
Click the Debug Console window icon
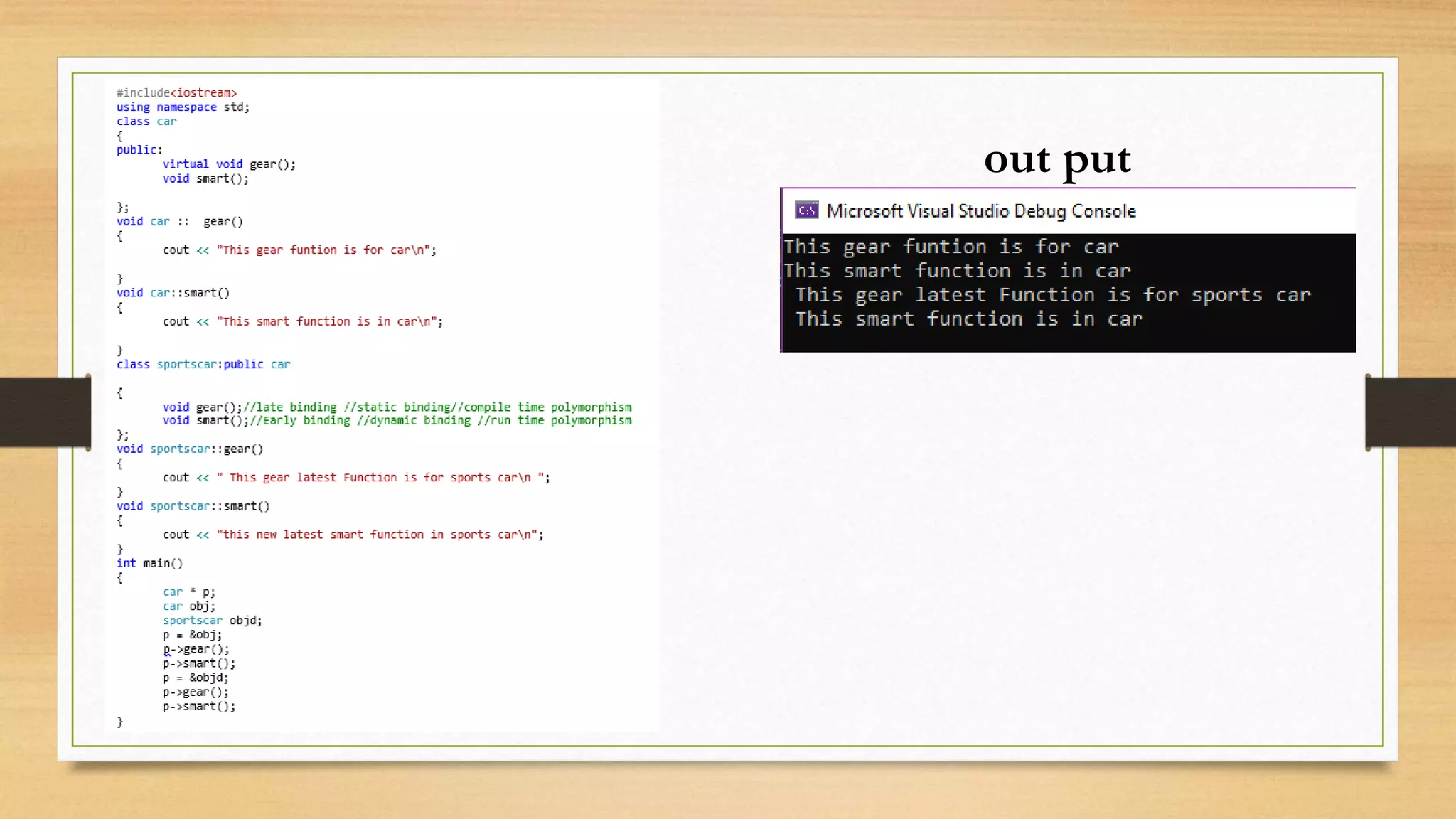(806, 210)
